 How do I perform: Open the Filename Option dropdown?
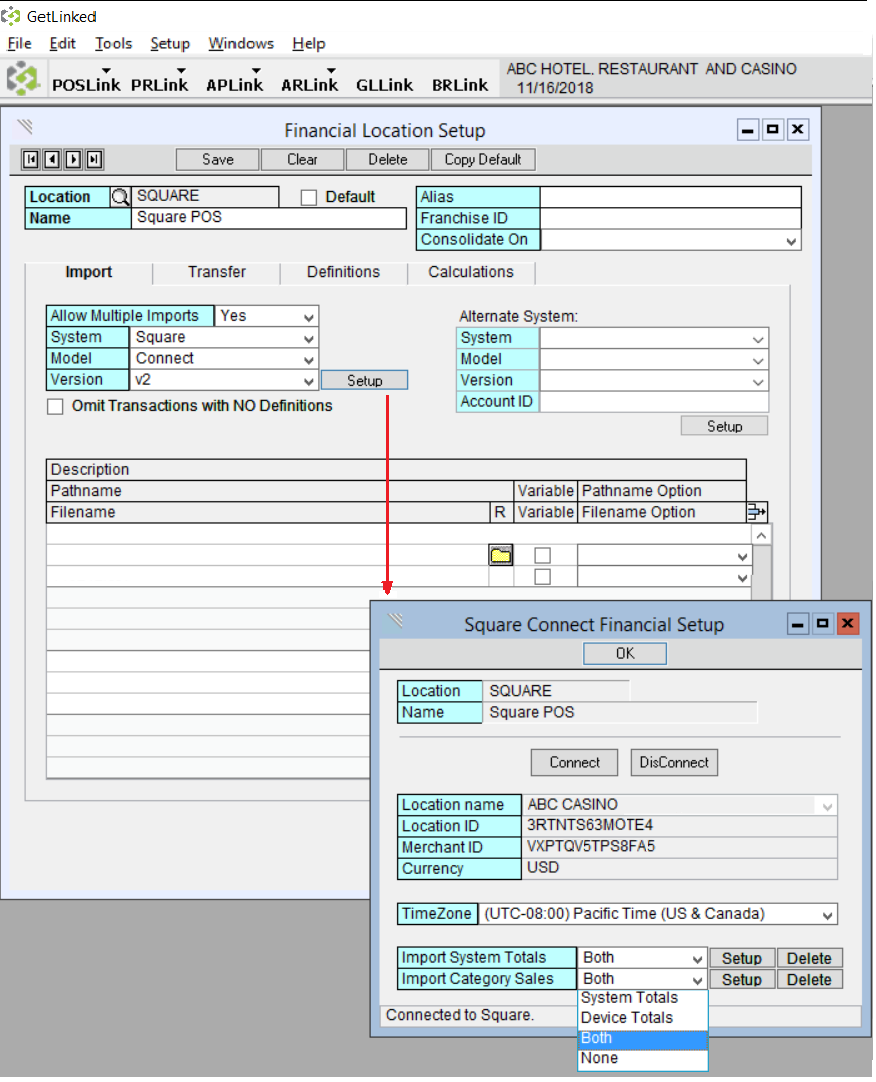point(742,578)
